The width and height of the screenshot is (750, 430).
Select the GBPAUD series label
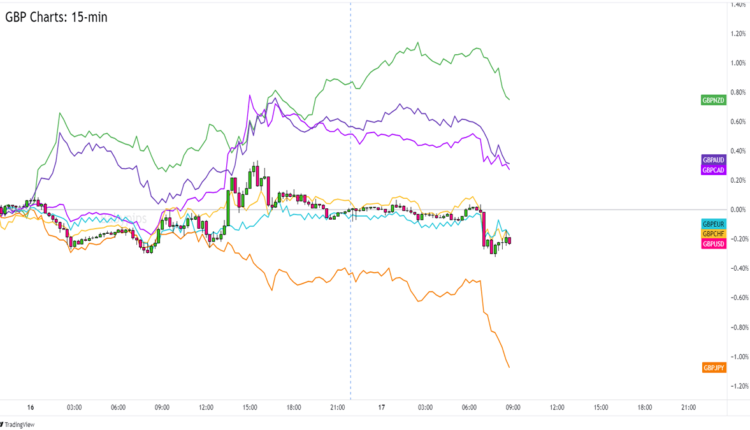pos(714,160)
